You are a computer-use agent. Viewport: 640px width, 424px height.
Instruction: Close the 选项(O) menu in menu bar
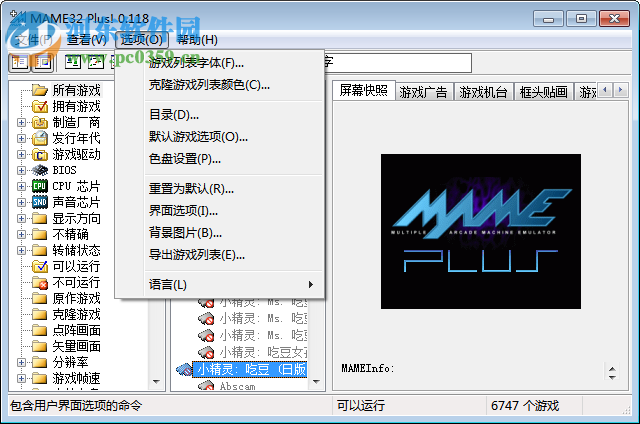[x=142, y=40]
